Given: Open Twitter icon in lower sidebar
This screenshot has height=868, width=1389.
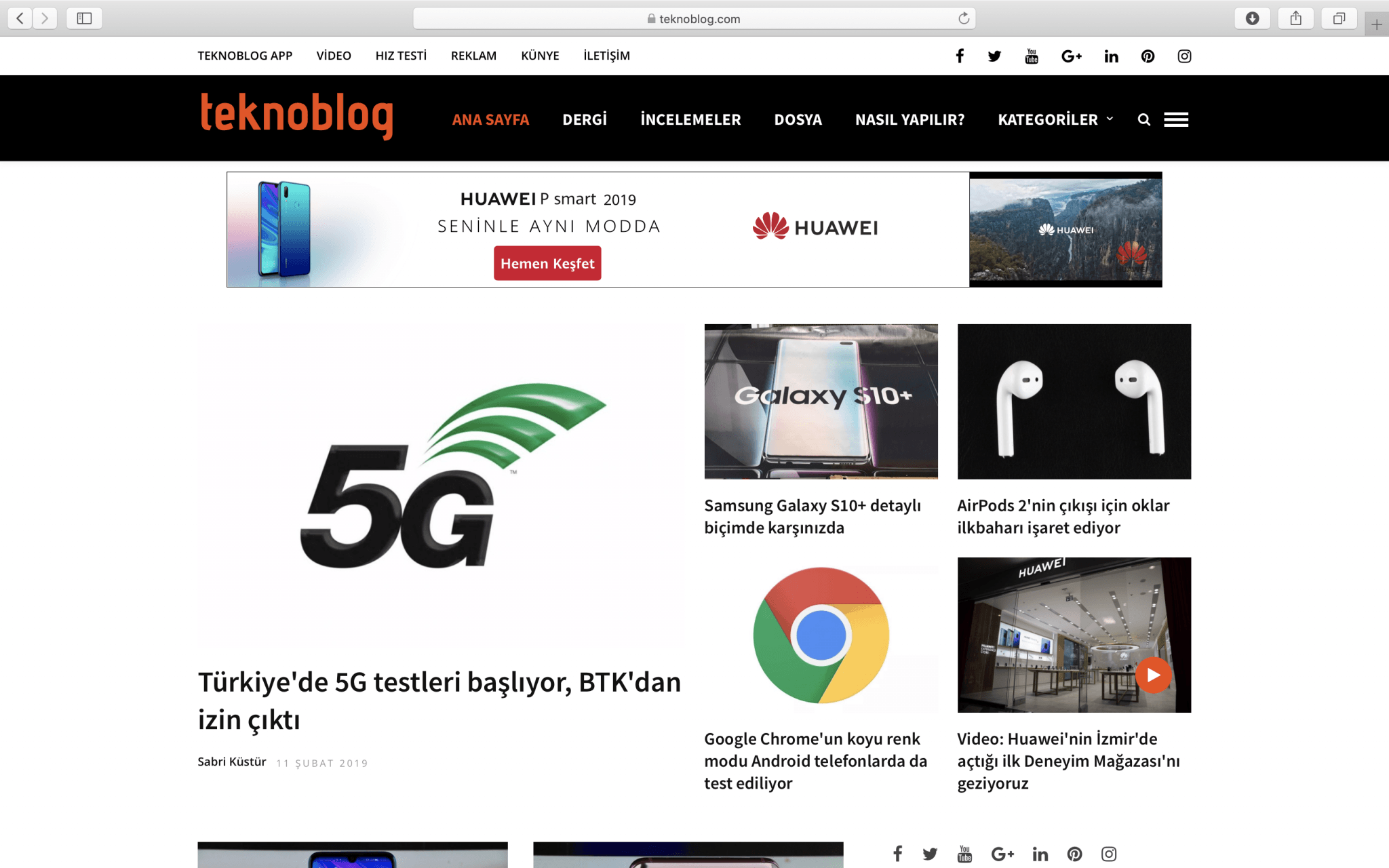Looking at the screenshot, I should pyautogui.click(x=930, y=854).
